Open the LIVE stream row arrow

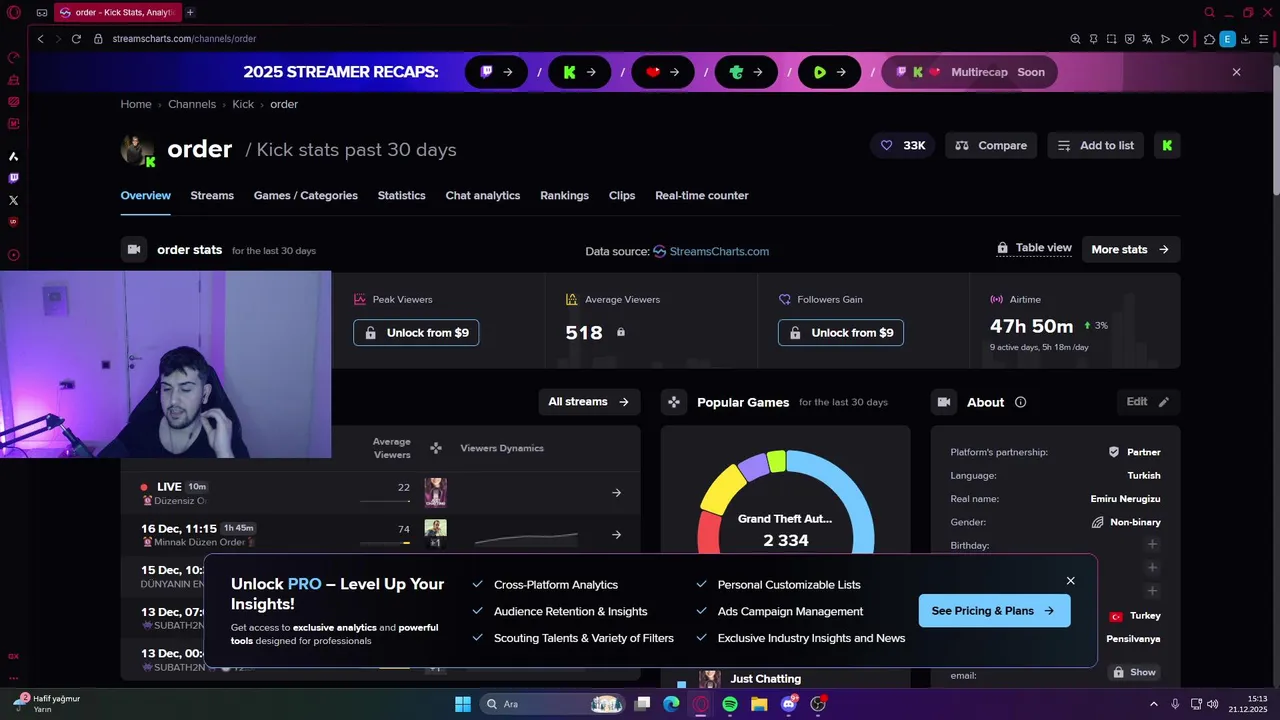coord(616,492)
